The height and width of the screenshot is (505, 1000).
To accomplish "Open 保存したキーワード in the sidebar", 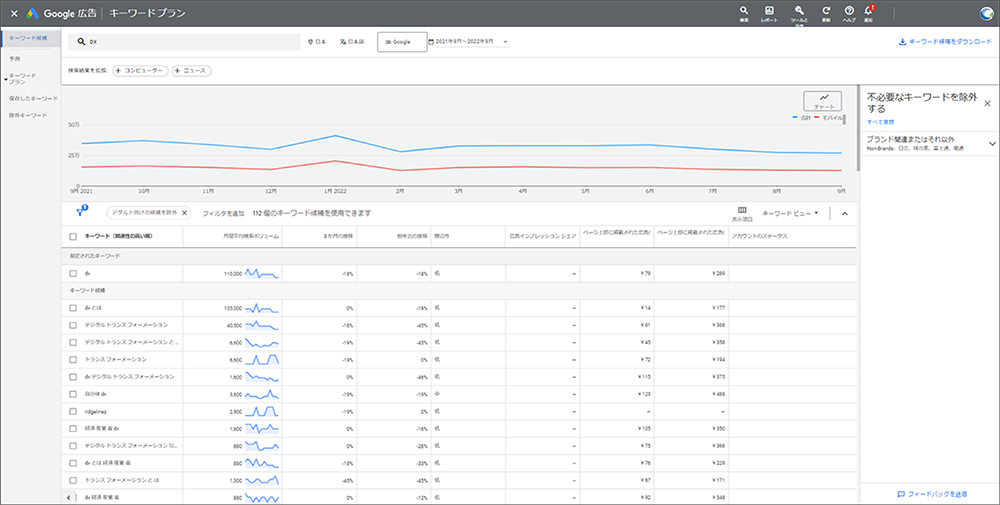I will (x=33, y=99).
